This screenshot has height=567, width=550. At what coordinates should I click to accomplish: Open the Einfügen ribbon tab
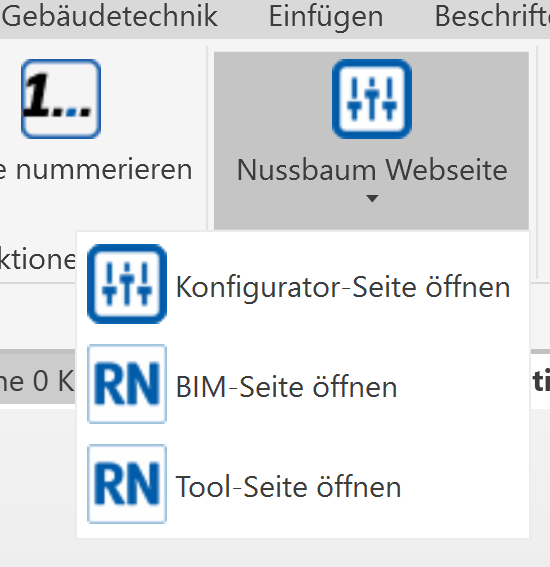(326, 17)
